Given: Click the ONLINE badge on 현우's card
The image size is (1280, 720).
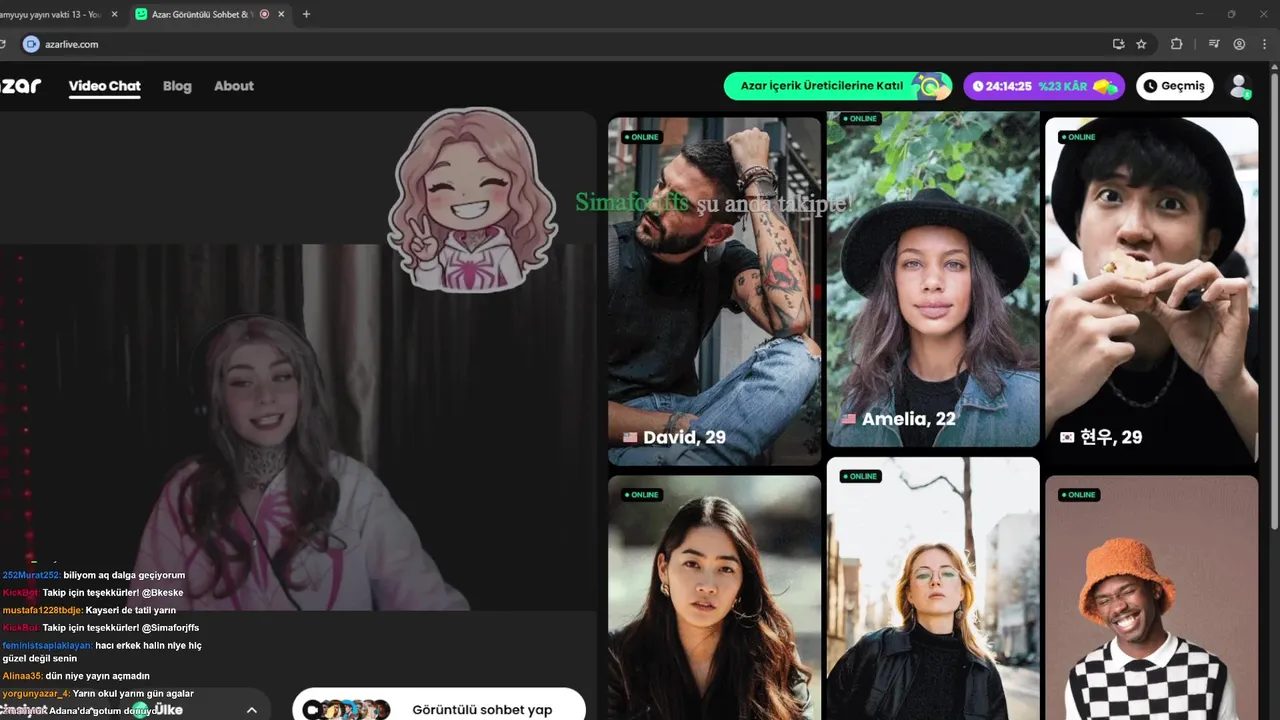Looking at the screenshot, I should pyautogui.click(x=1079, y=137).
